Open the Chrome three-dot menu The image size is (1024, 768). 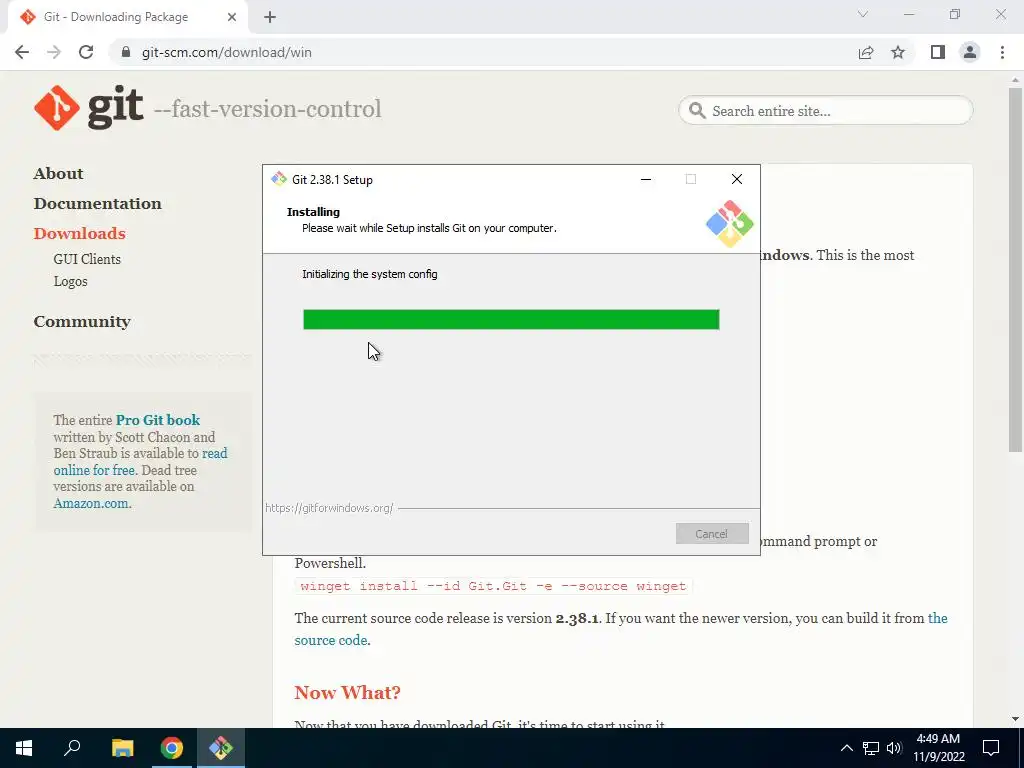click(1002, 52)
